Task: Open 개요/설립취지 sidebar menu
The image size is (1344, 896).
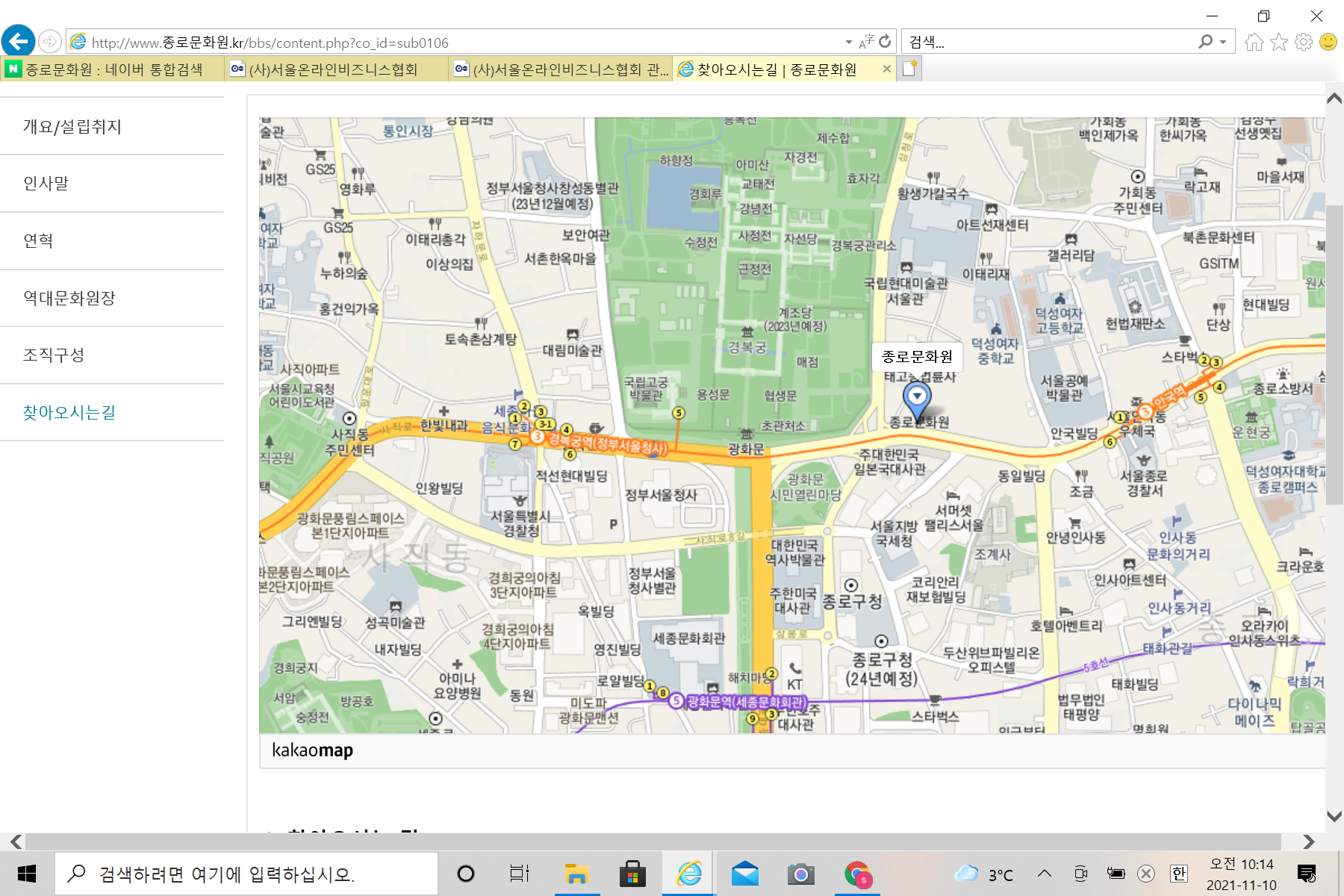Action: point(112,126)
